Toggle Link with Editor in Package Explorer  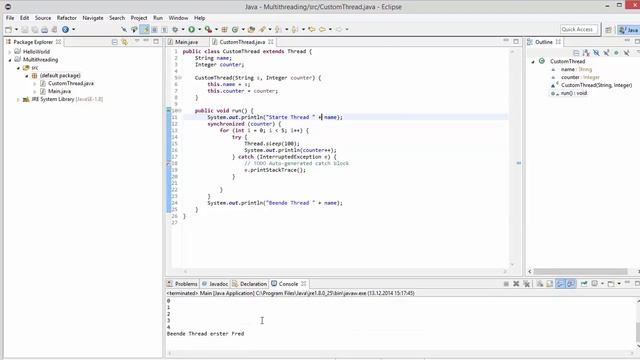(124, 42)
